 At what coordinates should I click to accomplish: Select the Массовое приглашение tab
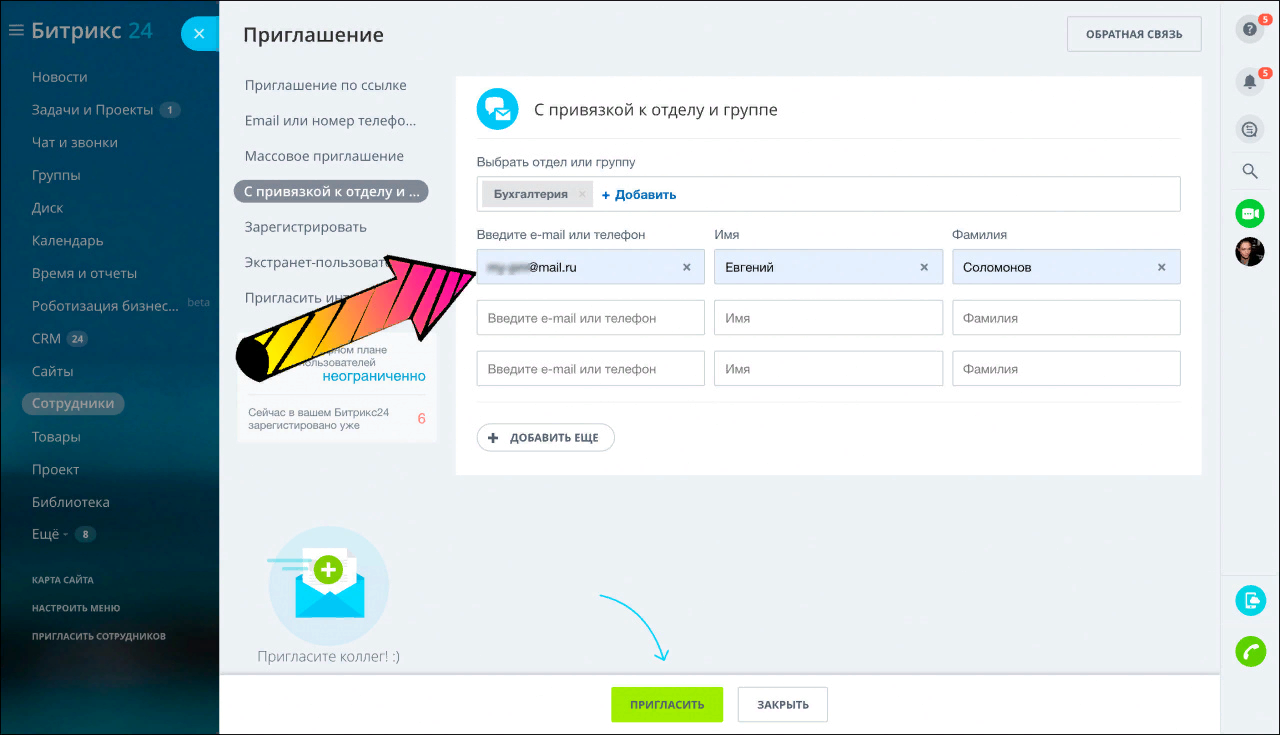coord(324,156)
